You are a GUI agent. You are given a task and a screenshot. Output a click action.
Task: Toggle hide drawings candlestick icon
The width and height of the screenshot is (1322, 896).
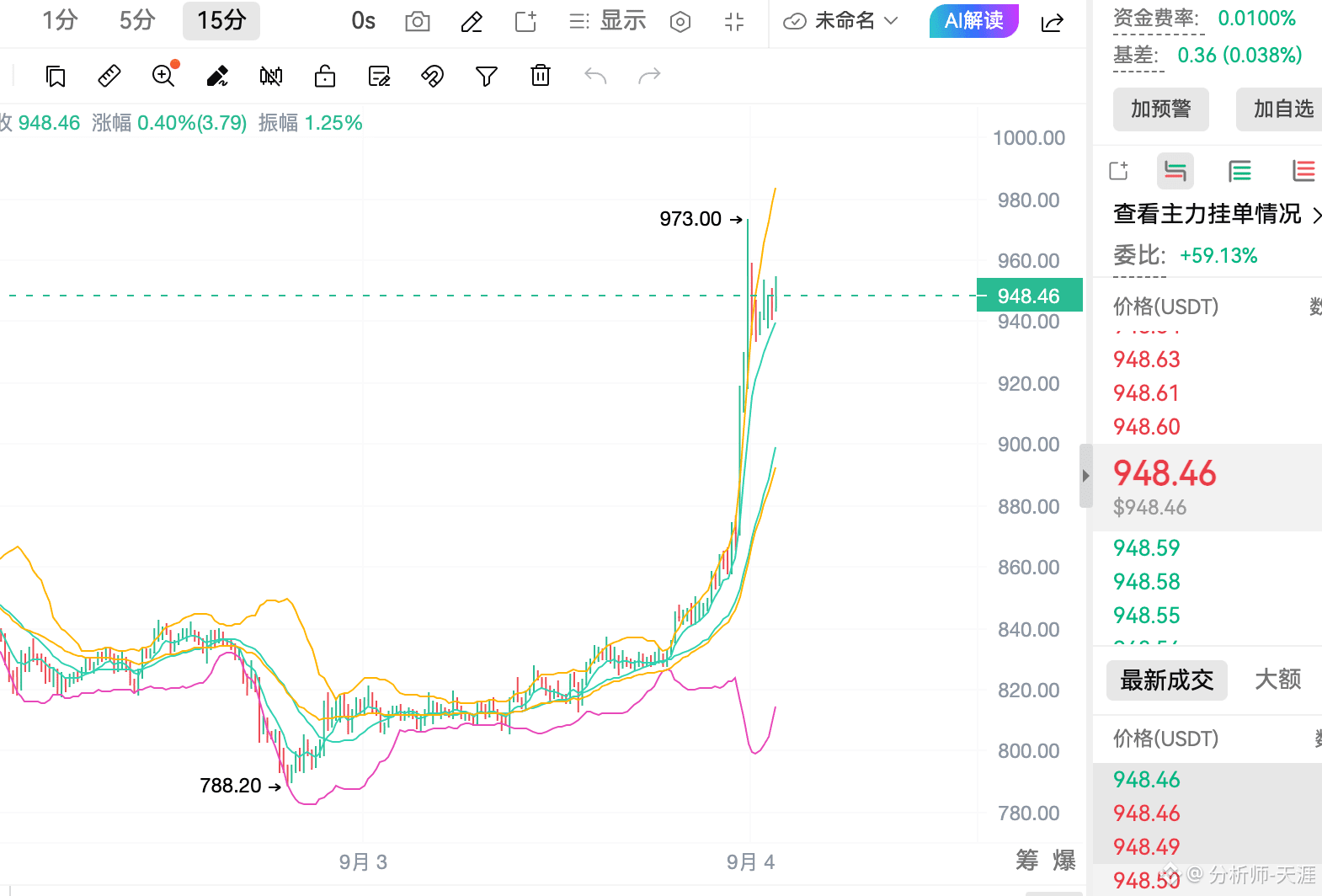point(271,77)
